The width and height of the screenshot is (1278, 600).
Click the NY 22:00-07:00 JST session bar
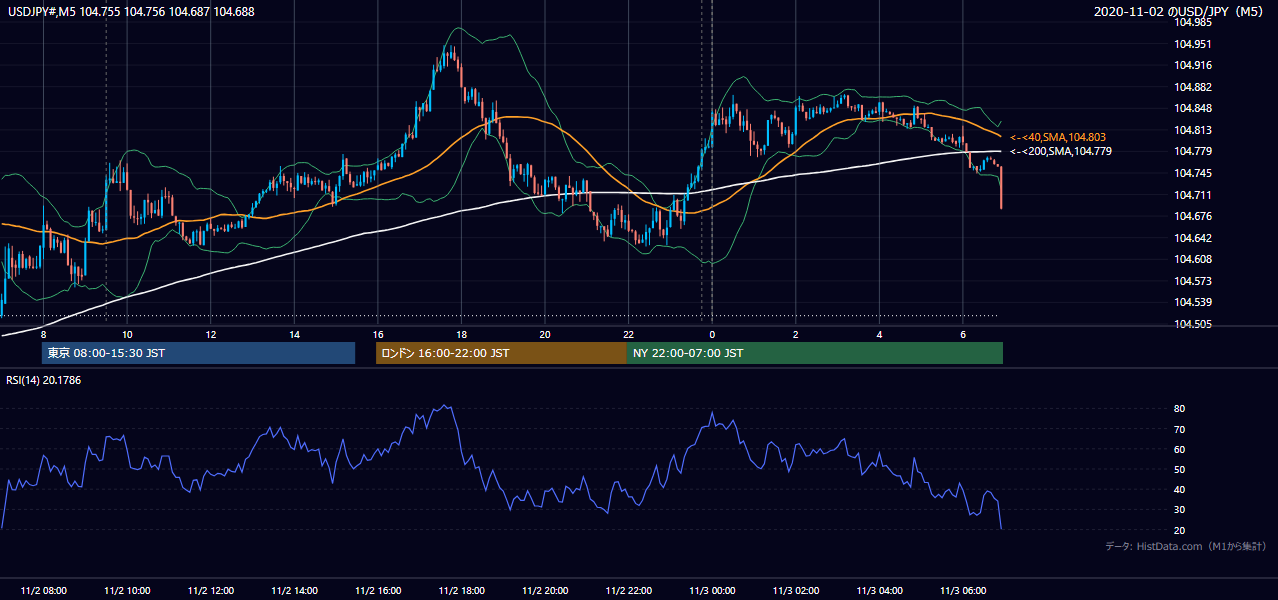[815, 353]
